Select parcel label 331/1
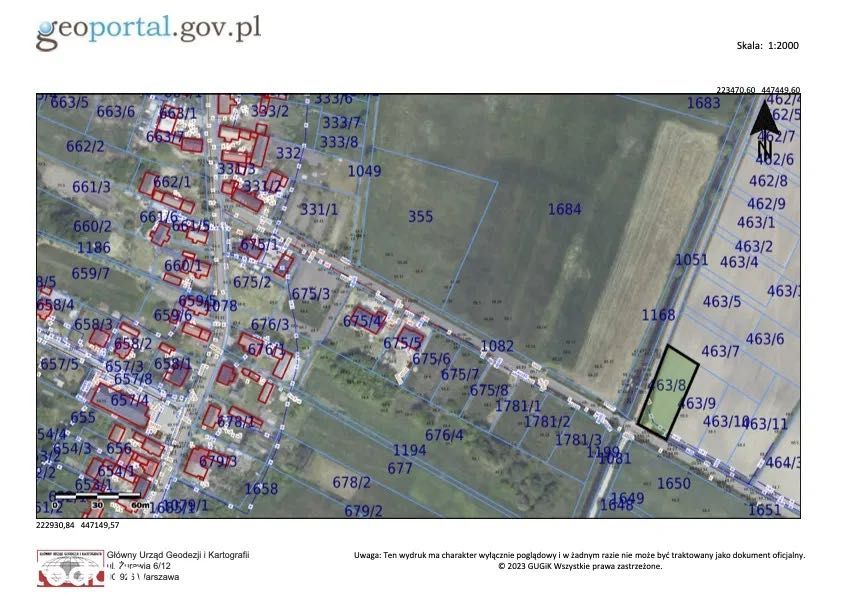 pyautogui.click(x=318, y=209)
